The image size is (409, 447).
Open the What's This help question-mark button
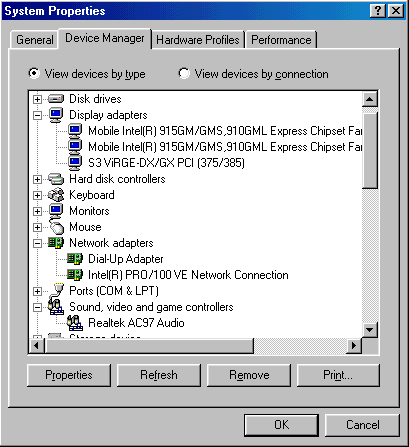point(377,11)
